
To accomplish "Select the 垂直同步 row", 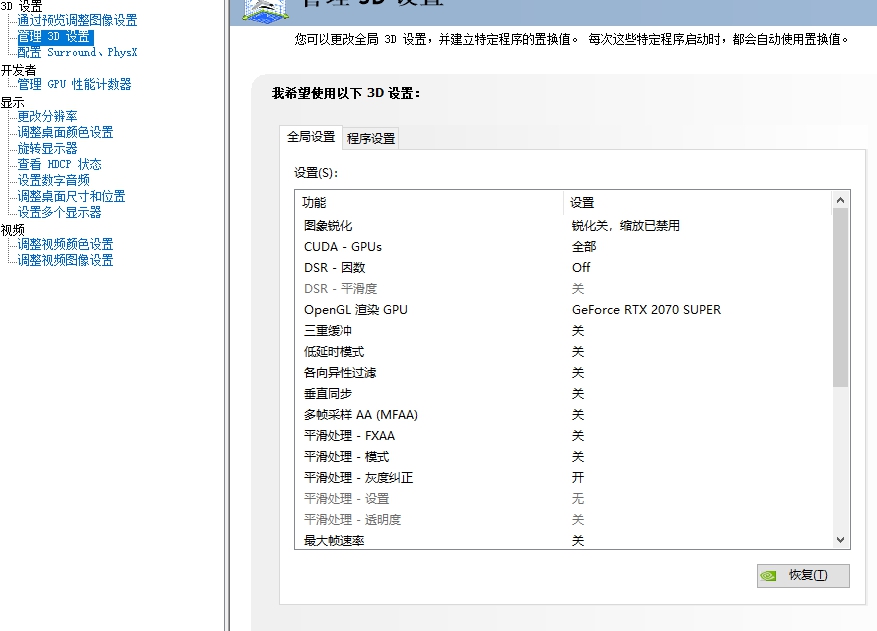I will click(564, 394).
